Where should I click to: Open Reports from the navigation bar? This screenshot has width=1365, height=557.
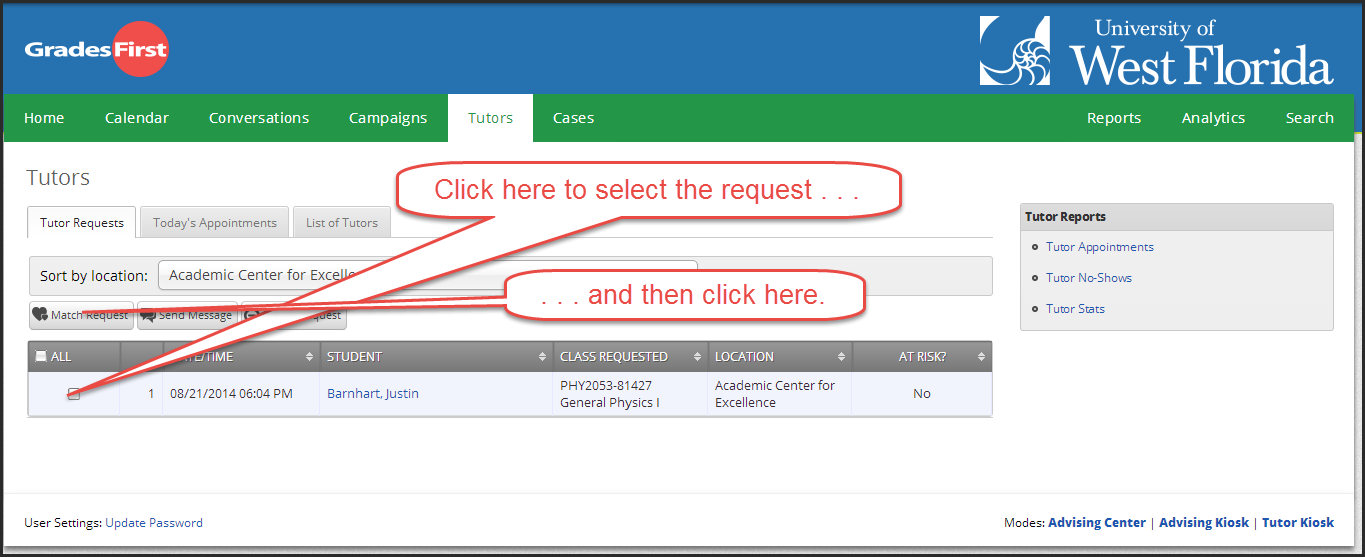1114,118
